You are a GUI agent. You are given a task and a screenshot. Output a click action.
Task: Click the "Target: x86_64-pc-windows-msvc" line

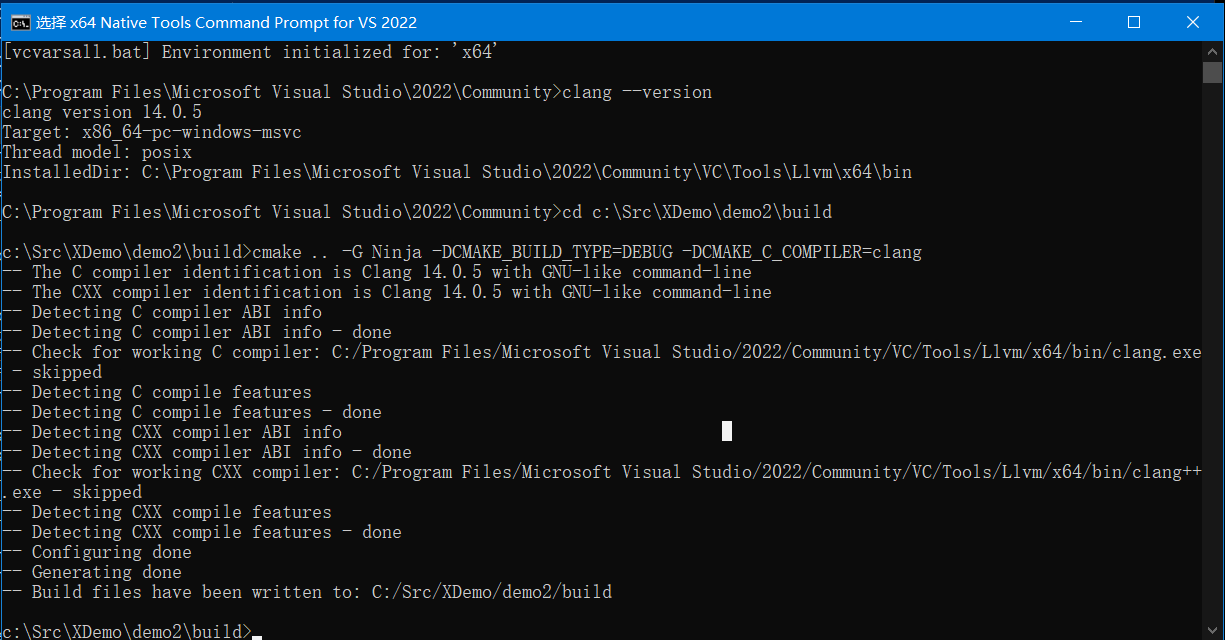(x=152, y=132)
